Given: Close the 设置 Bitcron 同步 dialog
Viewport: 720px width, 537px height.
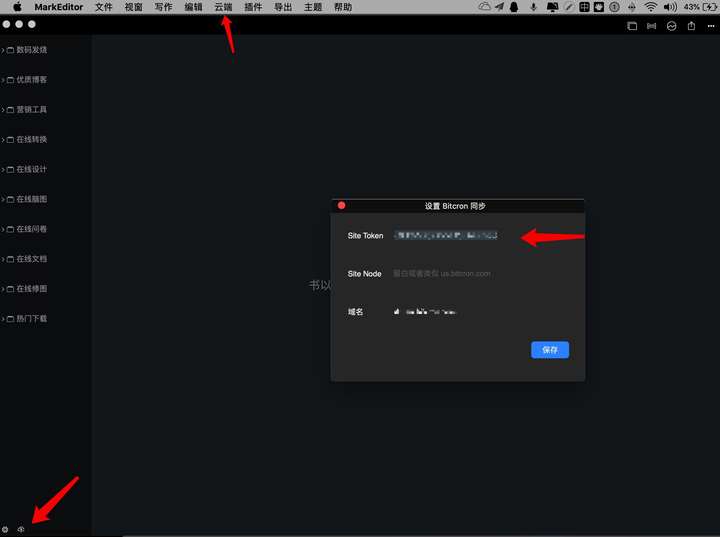Looking at the screenshot, I should click(341, 205).
